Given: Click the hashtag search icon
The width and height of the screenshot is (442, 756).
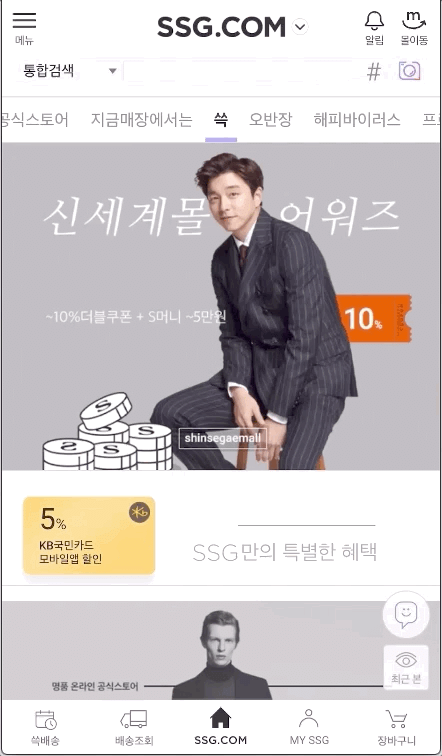Looking at the screenshot, I should [374, 72].
